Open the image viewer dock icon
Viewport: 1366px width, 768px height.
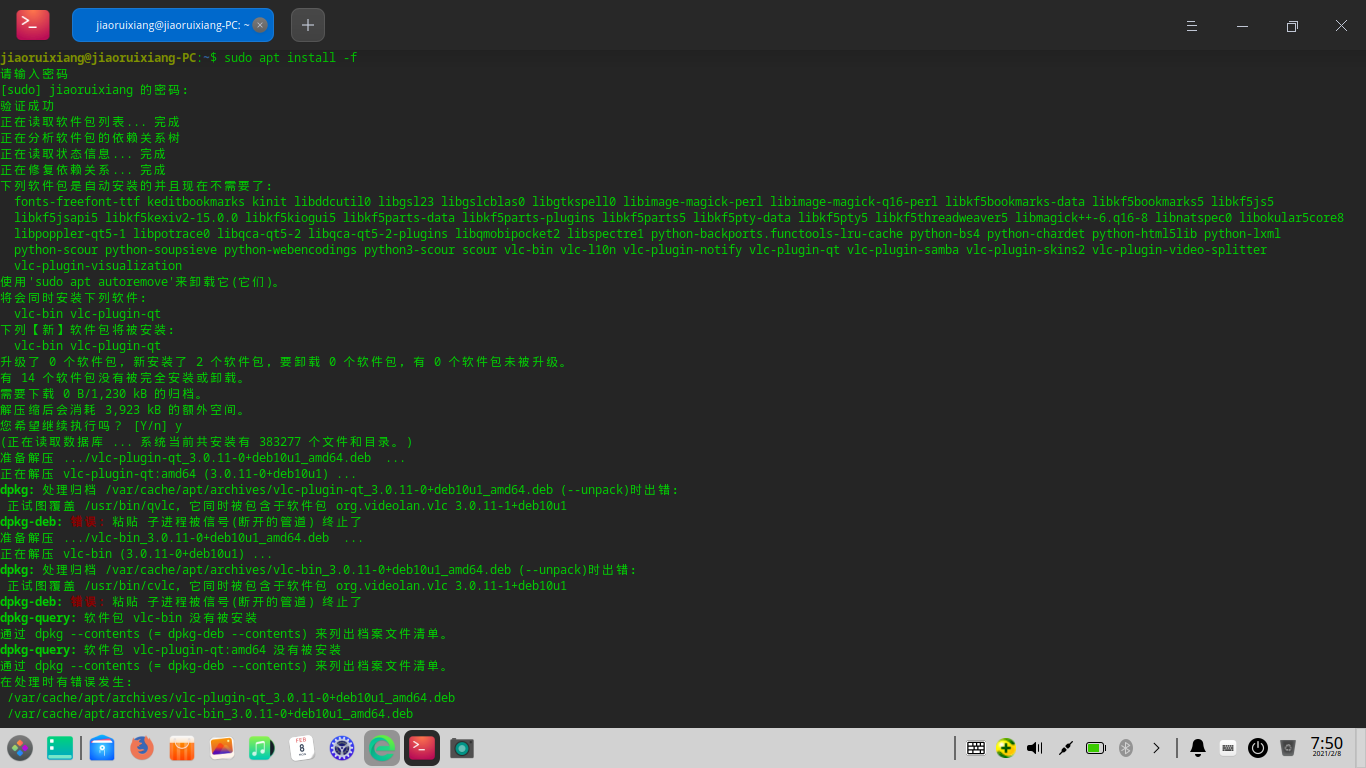(221, 748)
